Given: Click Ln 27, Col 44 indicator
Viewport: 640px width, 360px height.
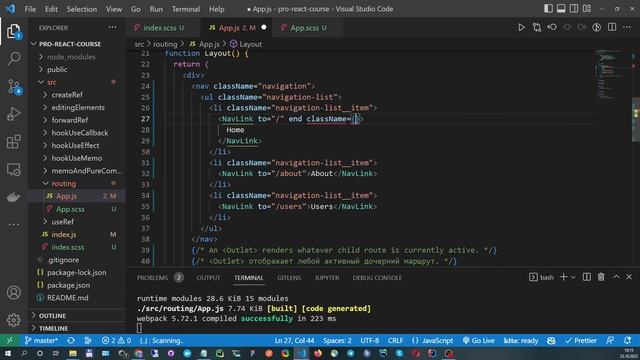Looking at the screenshot, I should click(294, 340).
